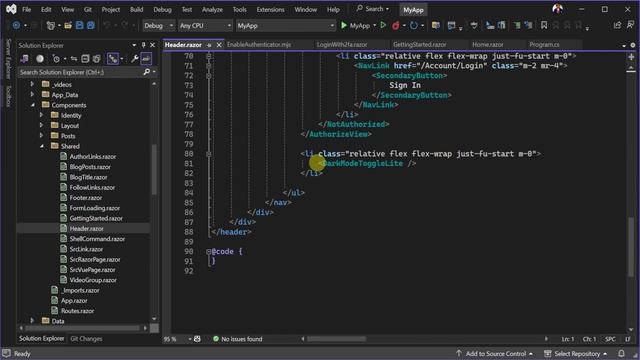This screenshot has width=640, height=360.
Task: Click the user account avatar
Action: tap(558, 9)
